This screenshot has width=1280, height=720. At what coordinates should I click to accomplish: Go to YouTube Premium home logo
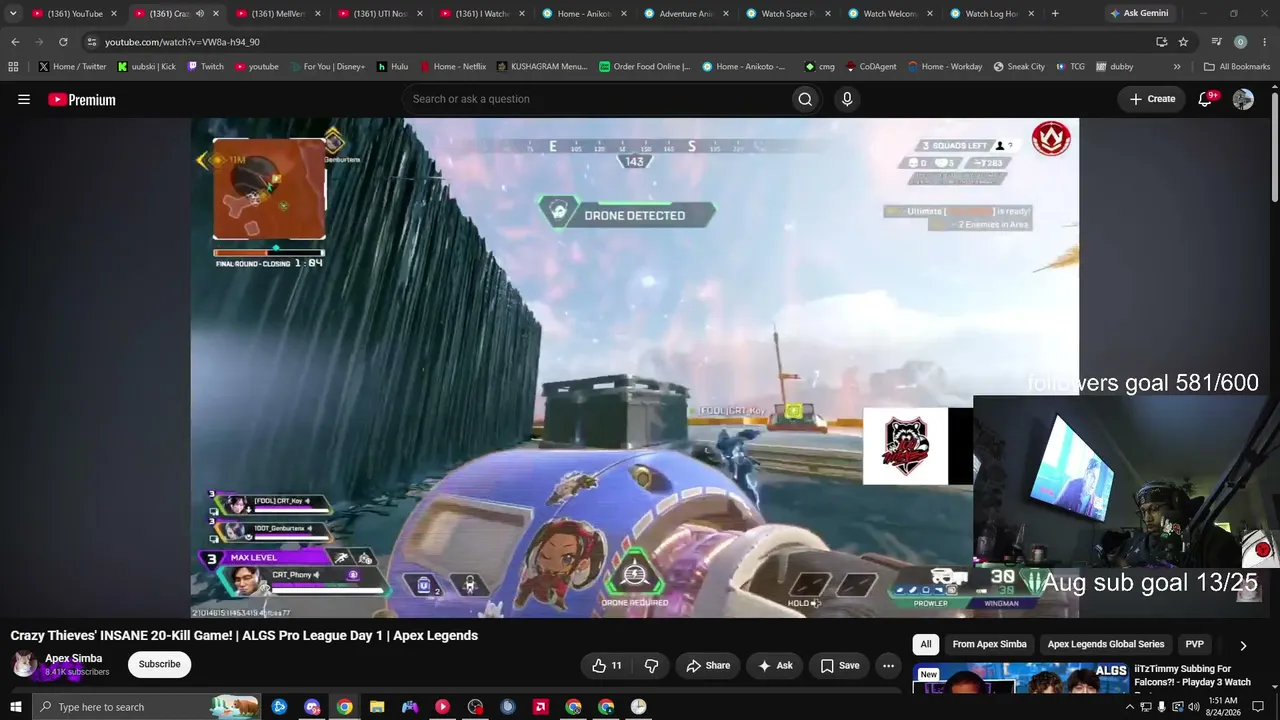[82, 99]
